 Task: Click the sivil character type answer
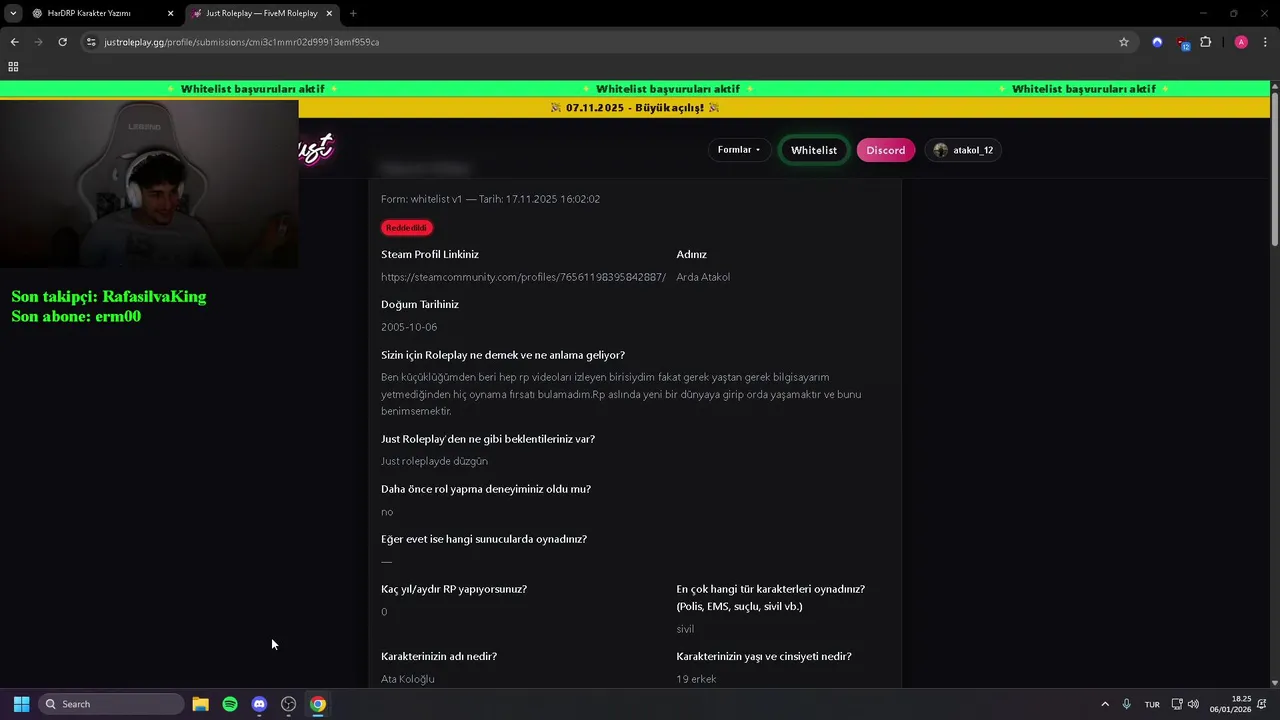click(685, 629)
